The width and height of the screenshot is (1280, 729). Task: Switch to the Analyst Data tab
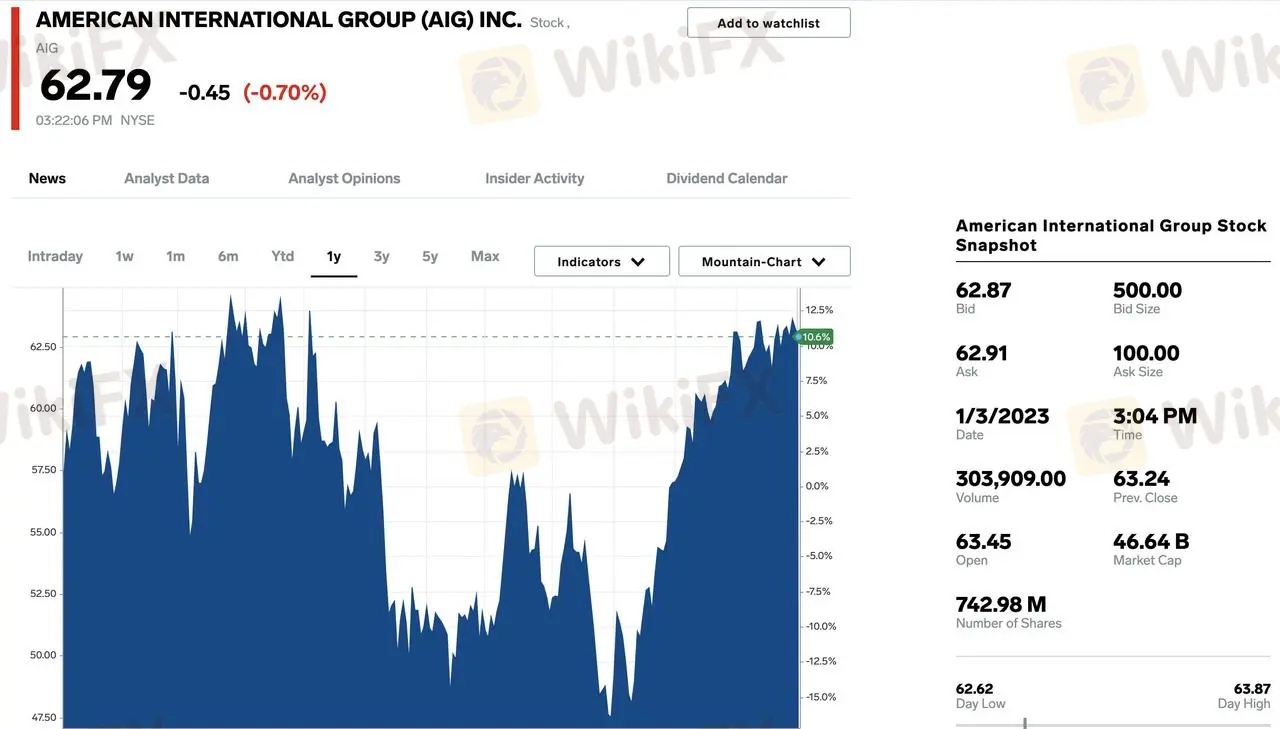(x=167, y=178)
